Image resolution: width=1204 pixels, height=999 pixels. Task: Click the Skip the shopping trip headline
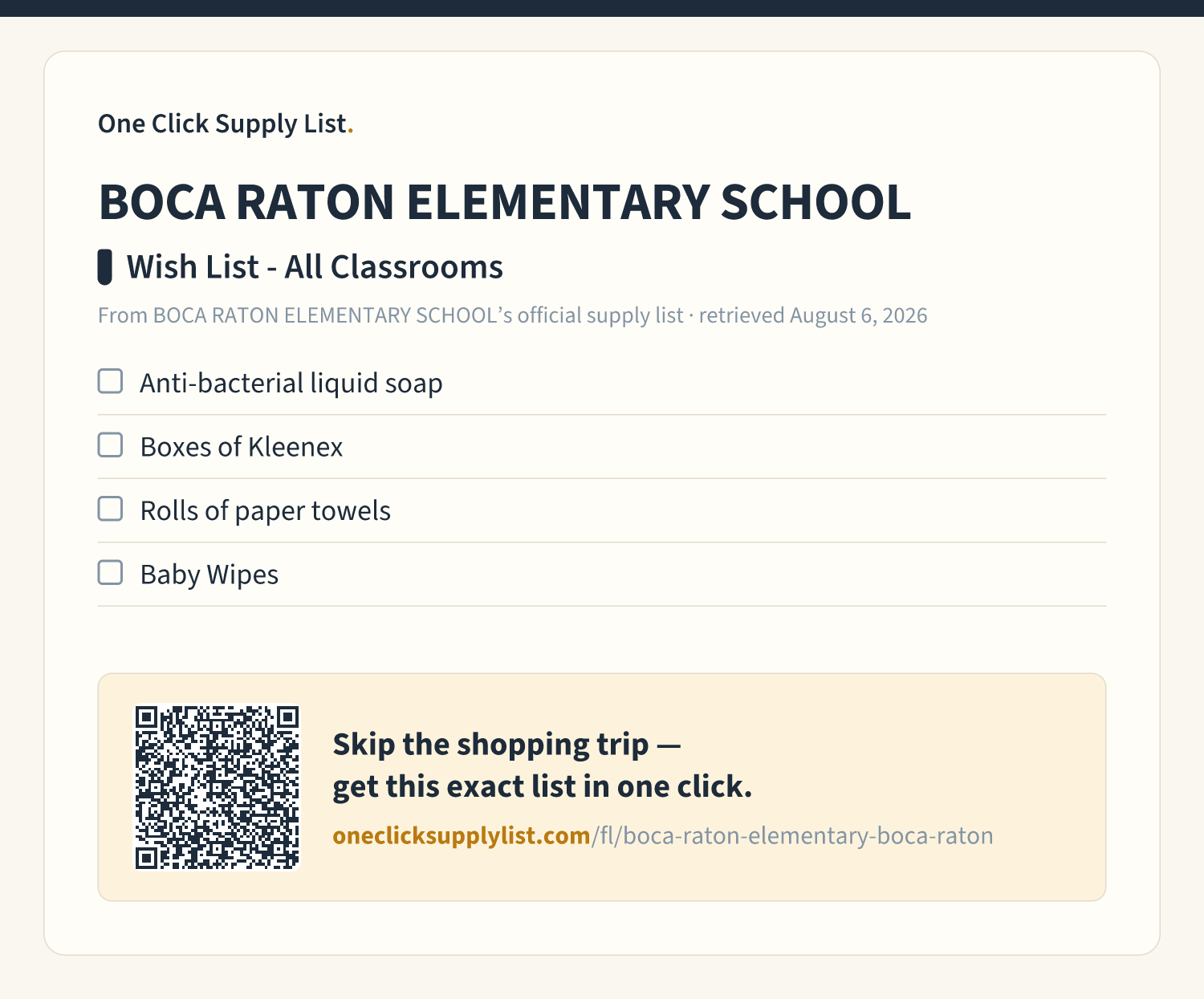coord(506,745)
